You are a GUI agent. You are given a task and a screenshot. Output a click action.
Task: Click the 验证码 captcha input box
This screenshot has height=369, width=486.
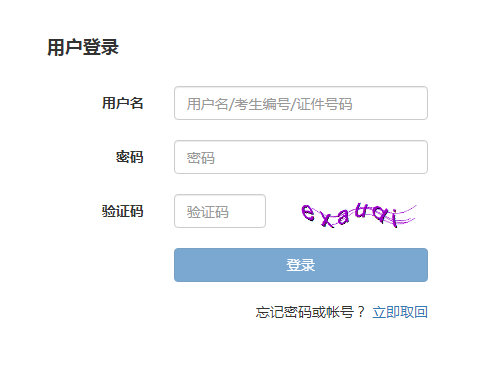(220, 211)
